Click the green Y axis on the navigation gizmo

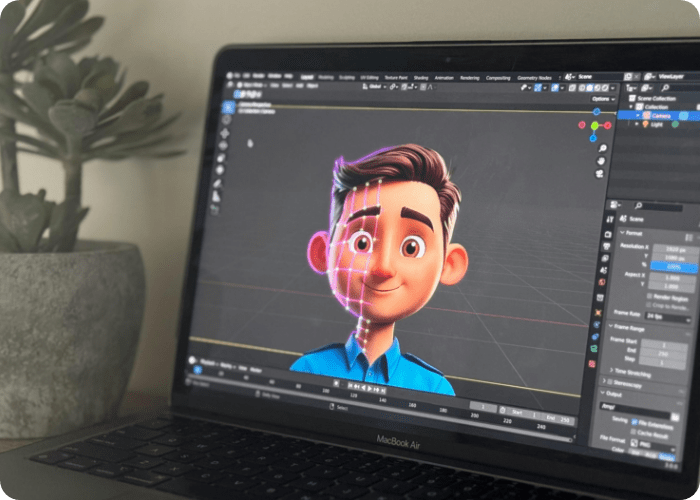click(x=594, y=125)
